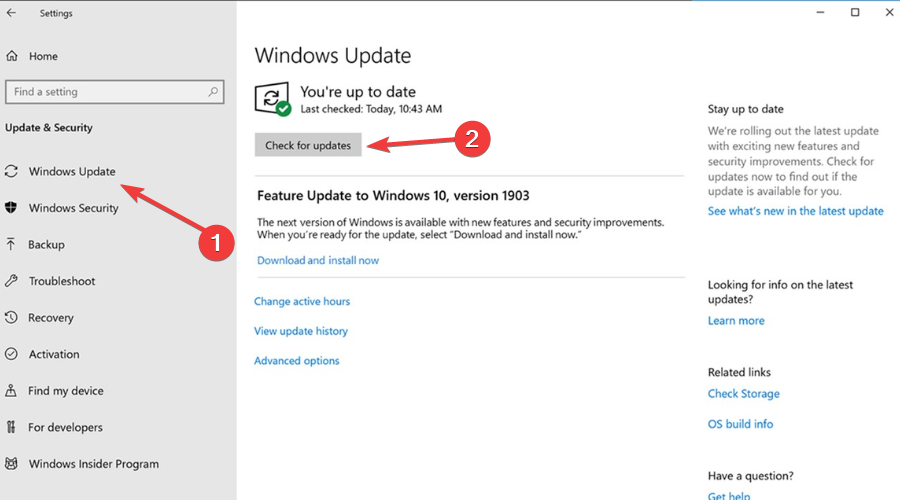900x500 pixels.
Task: Minimize the Settings window
Action: click(820, 13)
